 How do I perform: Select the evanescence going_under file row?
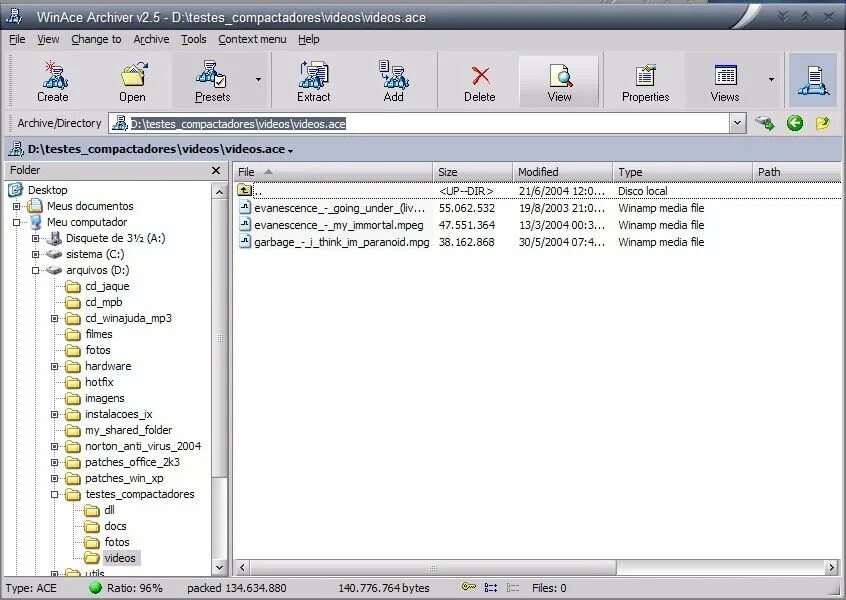pyautogui.click(x=537, y=208)
